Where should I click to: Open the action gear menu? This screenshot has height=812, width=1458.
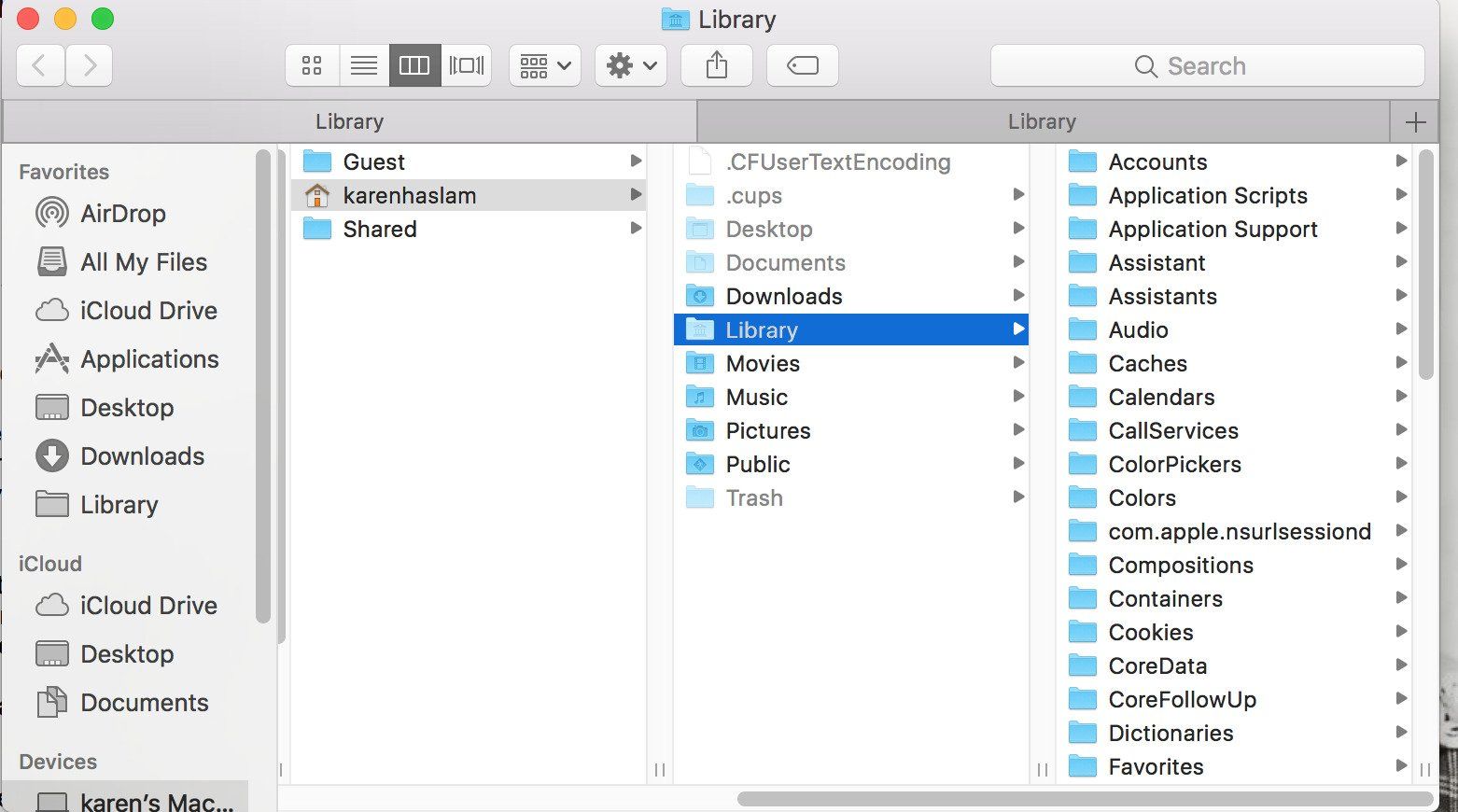click(x=630, y=65)
